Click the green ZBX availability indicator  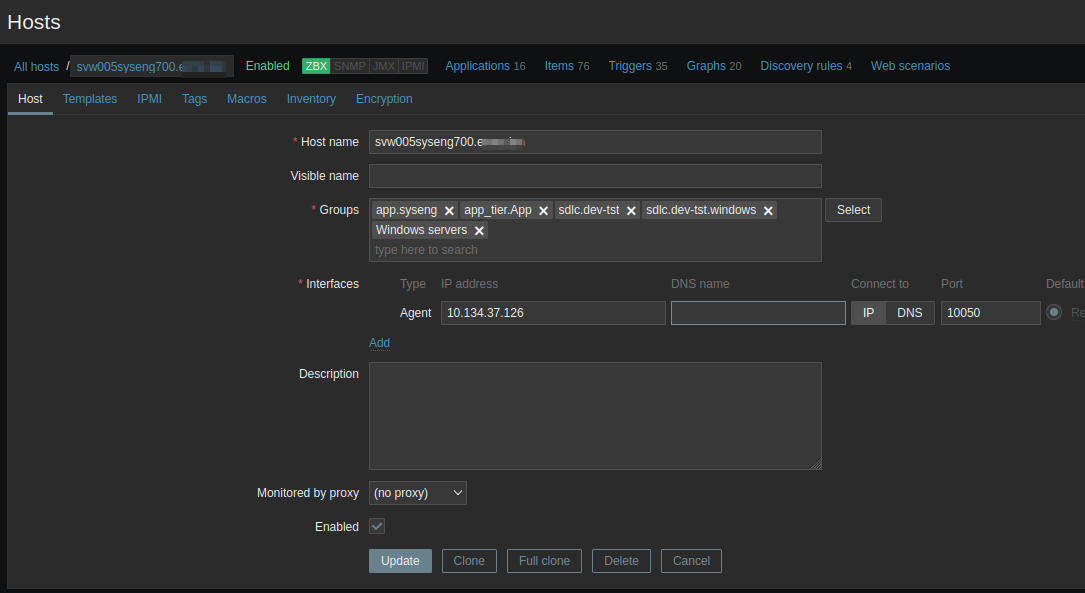click(316, 66)
